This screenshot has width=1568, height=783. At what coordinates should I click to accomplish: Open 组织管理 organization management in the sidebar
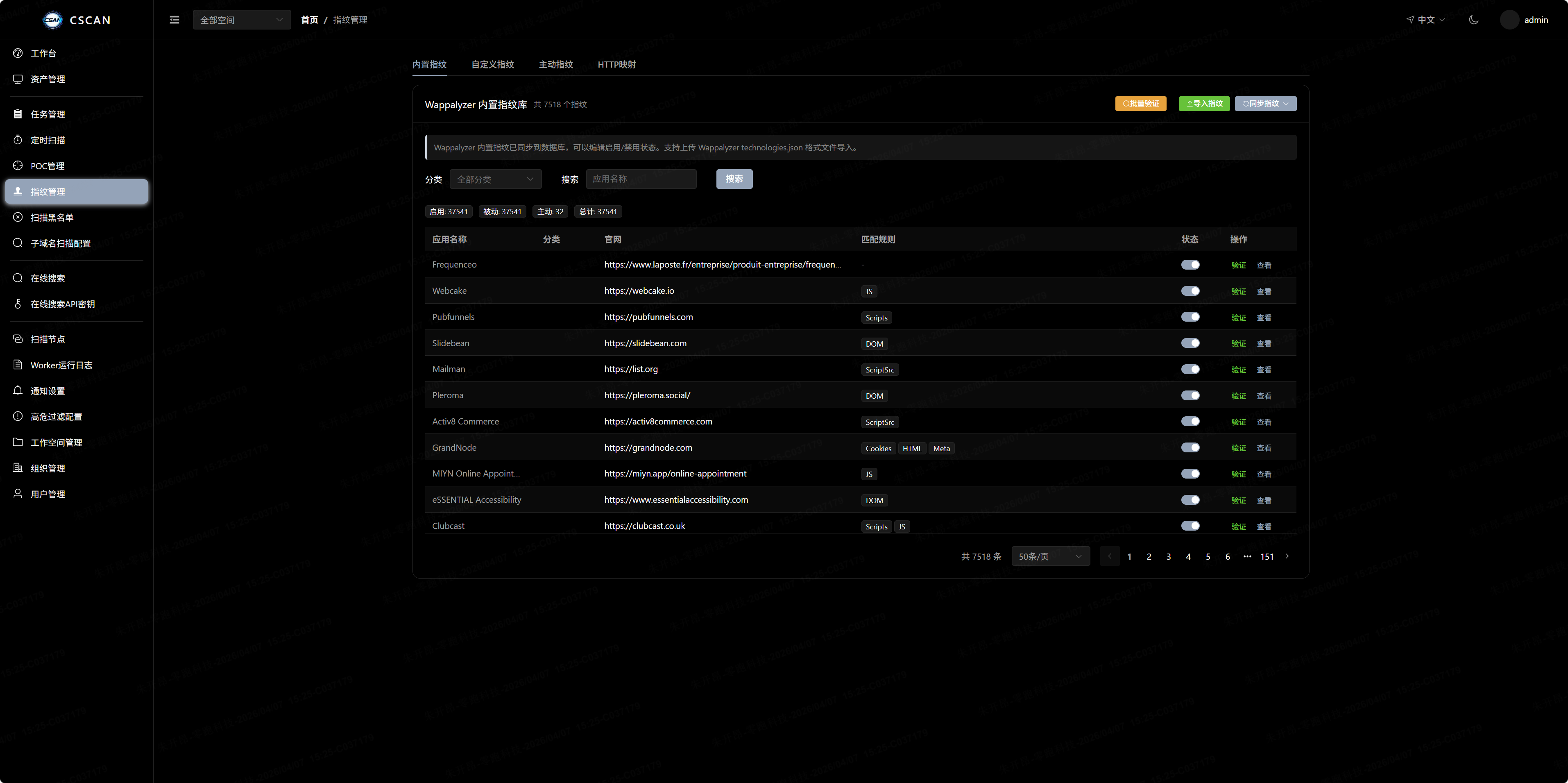pos(77,468)
